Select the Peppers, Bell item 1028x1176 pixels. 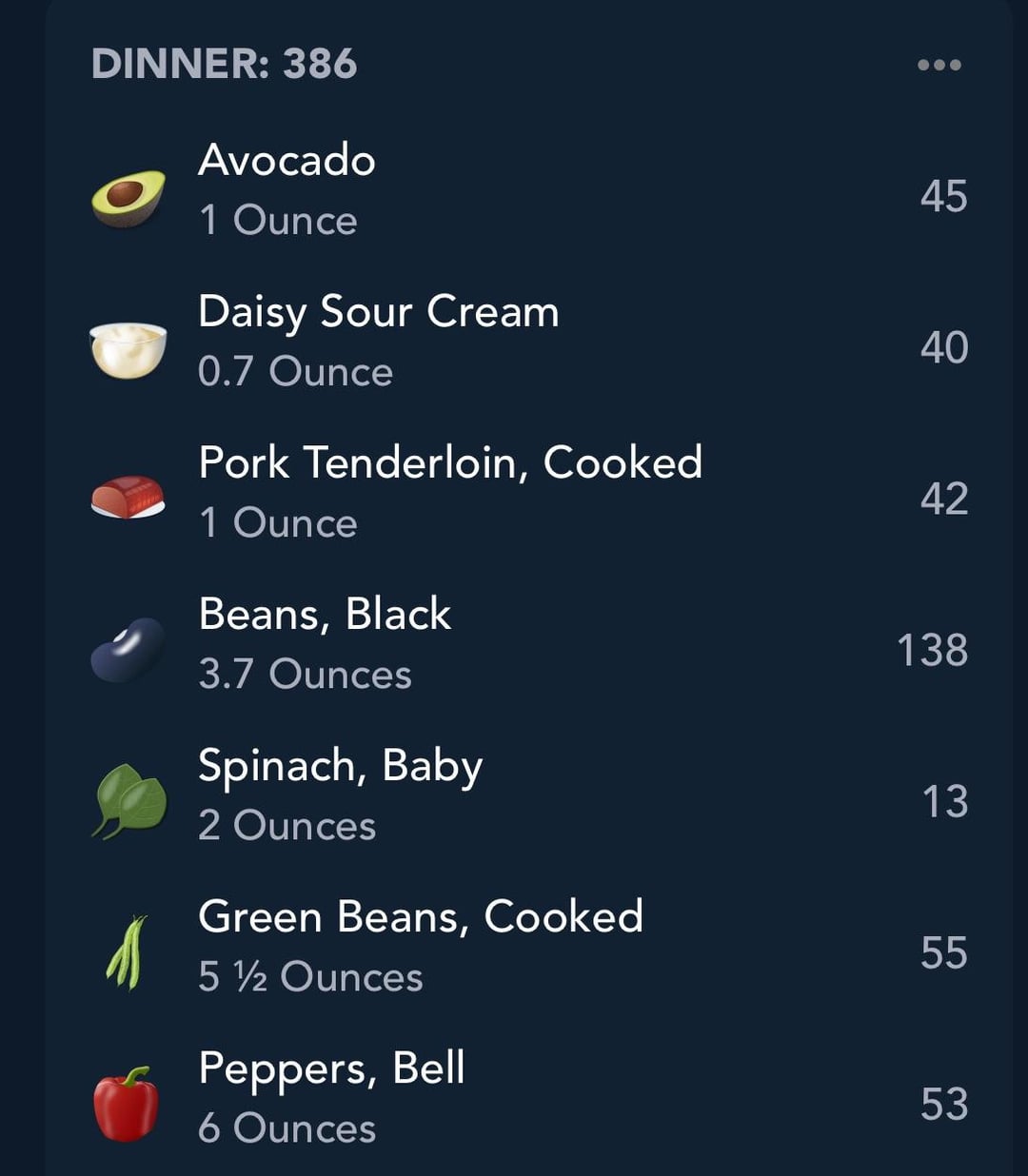click(x=331, y=1068)
